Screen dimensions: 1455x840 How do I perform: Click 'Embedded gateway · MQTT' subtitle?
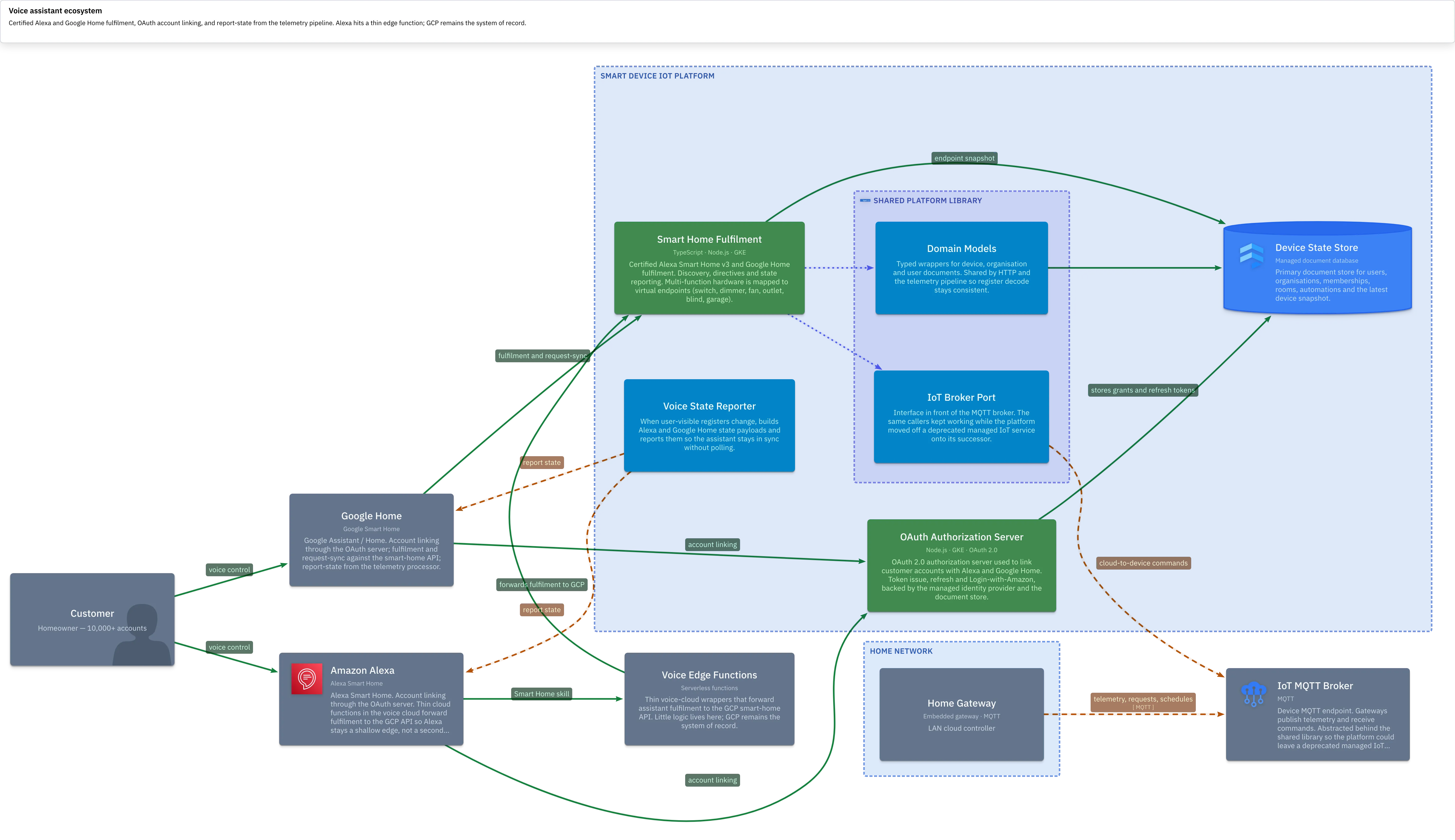point(961,717)
